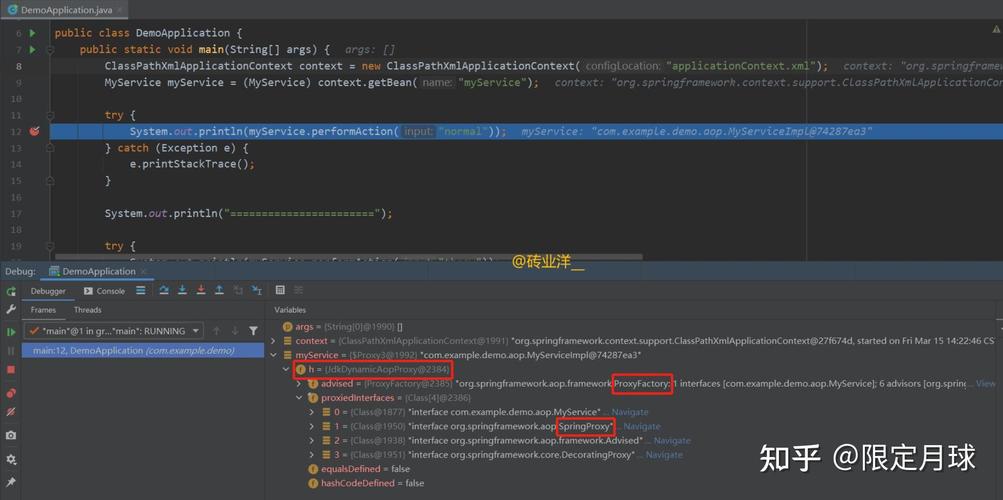Open debug panel gear settings

point(11,460)
